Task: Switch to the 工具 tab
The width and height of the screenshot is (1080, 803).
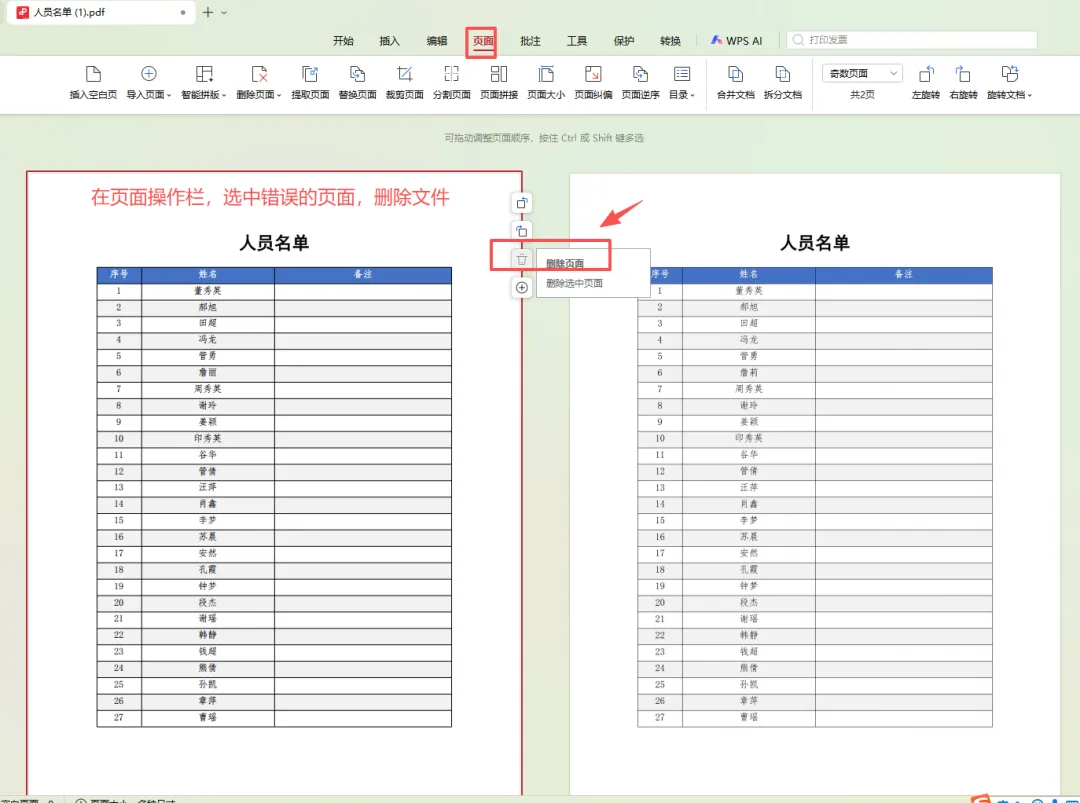Action: [x=577, y=41]
